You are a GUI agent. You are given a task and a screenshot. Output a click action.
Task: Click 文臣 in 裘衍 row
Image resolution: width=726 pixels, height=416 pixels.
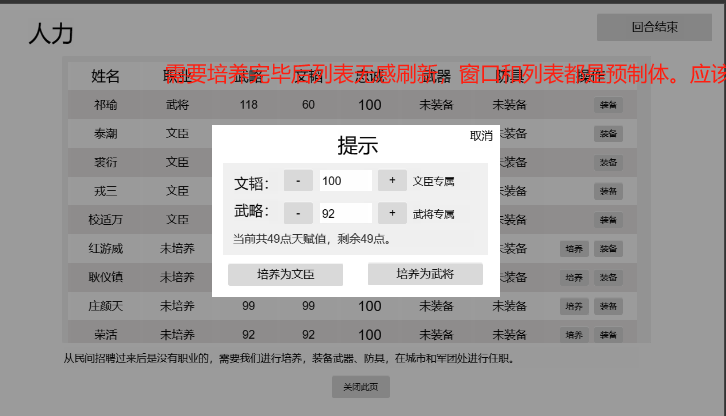(x=177, y=163)
